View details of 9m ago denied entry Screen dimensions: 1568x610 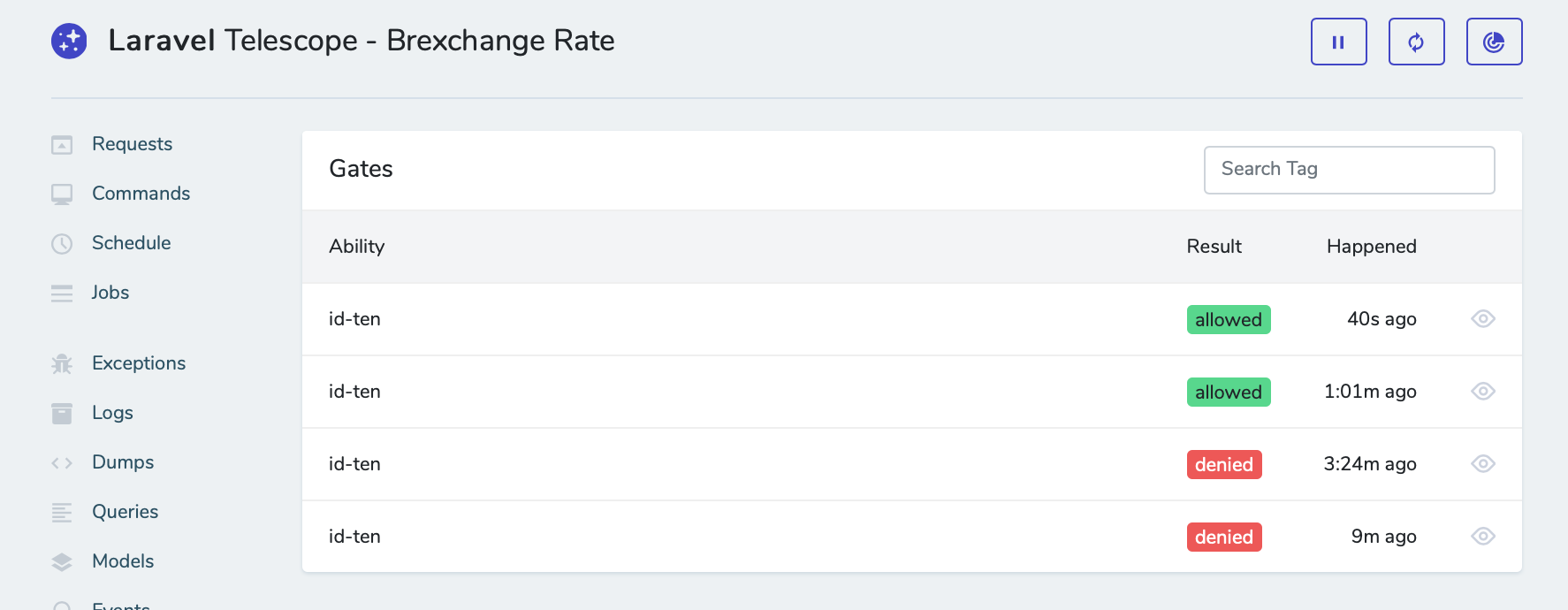[1482, 537]
